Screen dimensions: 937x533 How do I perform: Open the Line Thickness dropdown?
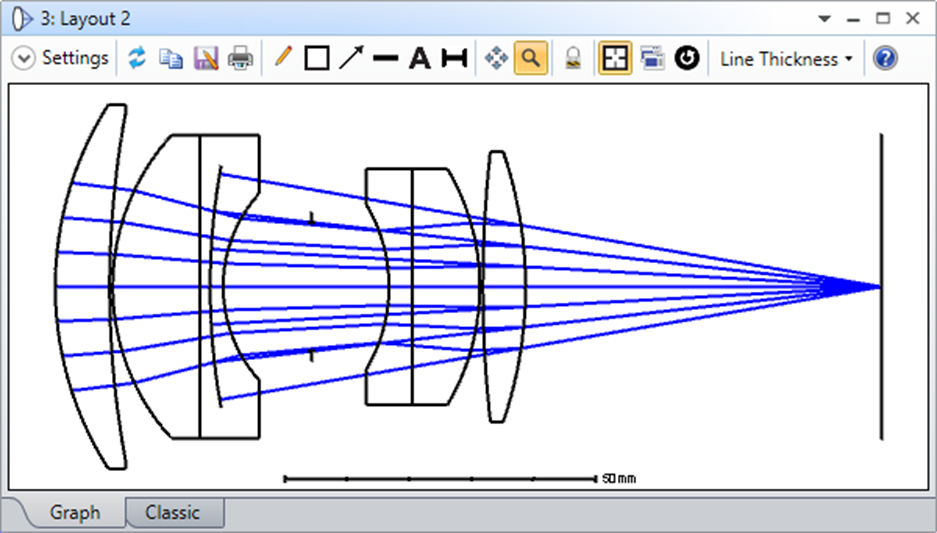[x=786, y=59]
